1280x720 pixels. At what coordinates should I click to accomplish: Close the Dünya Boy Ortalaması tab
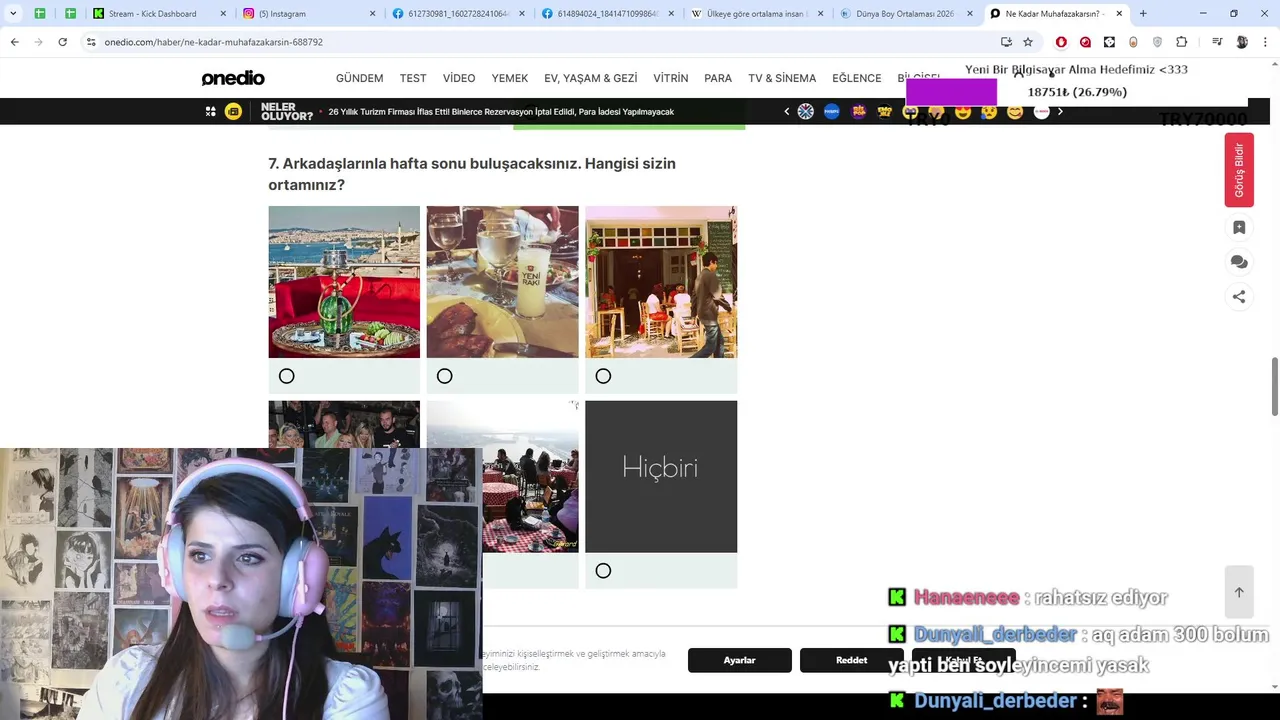[970, 14]
